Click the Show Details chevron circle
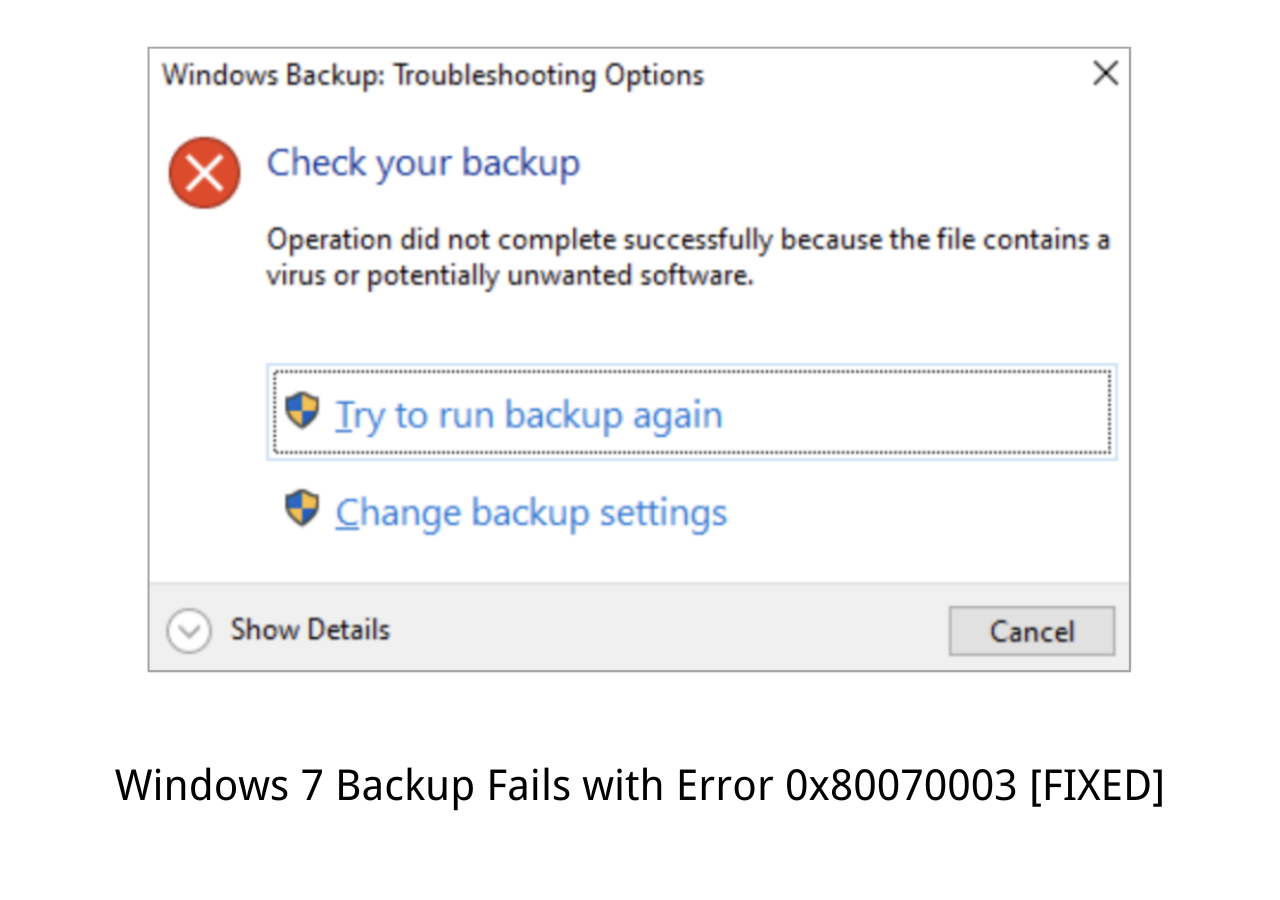 189,631
